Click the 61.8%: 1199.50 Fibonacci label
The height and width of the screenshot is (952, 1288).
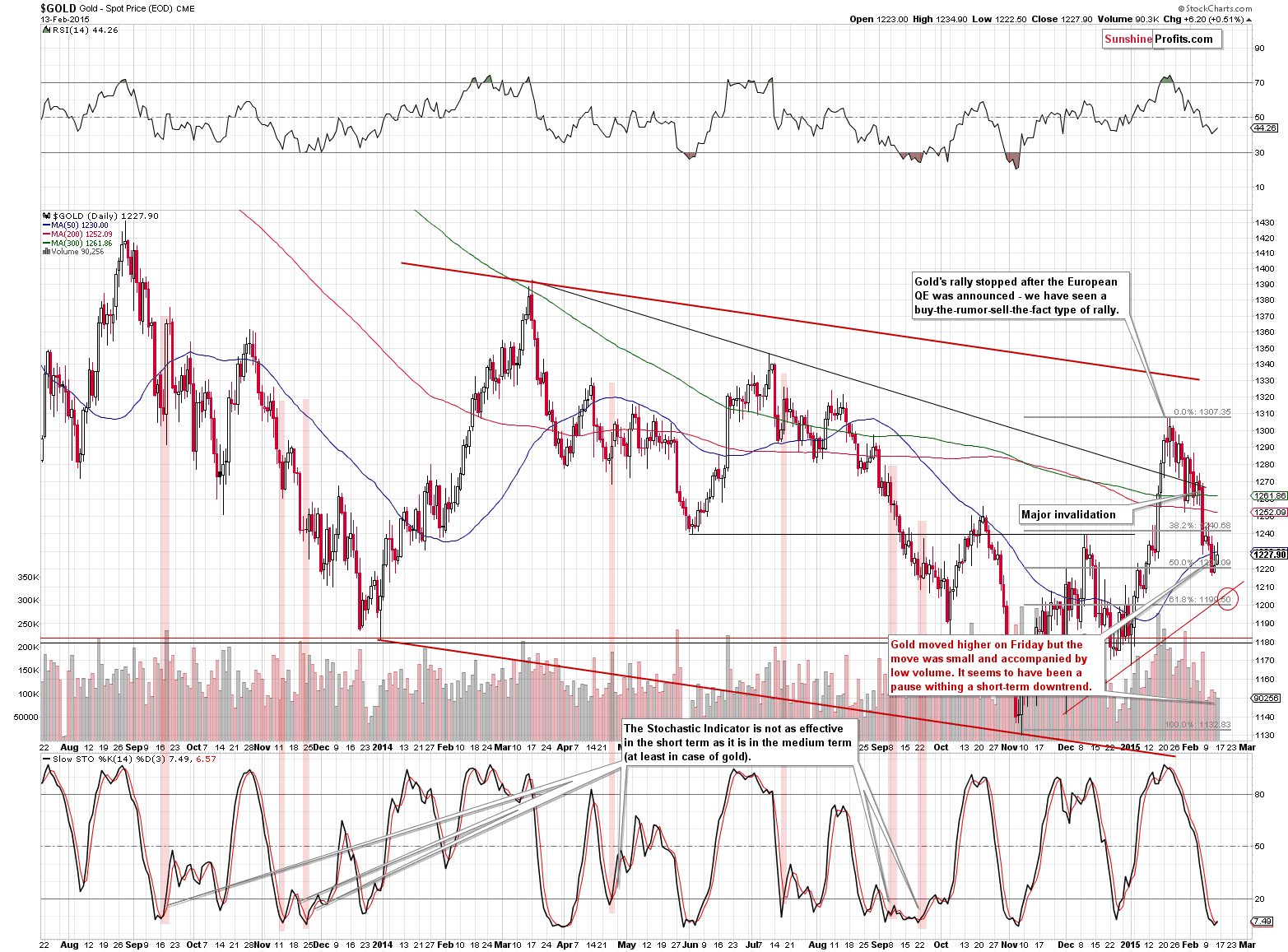click(x=1199, y=599)
